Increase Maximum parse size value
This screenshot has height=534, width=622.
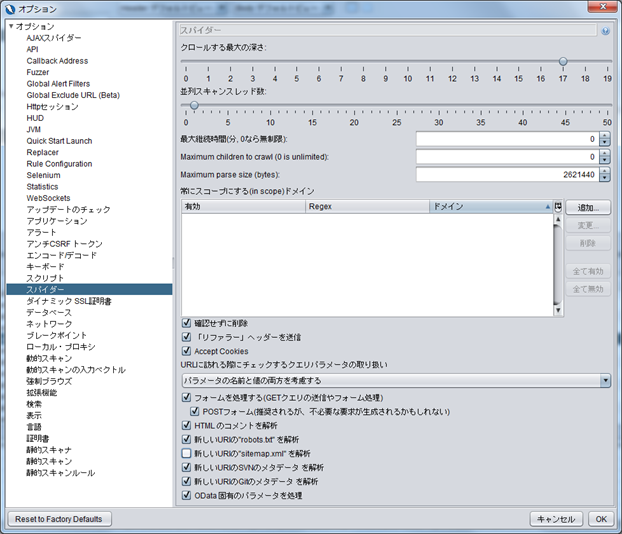[605, 171]
